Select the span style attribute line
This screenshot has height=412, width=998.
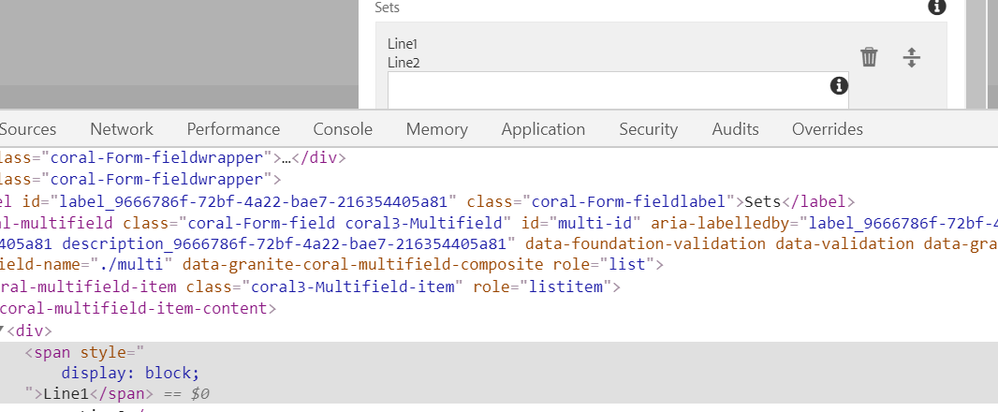tap(85, 352)
